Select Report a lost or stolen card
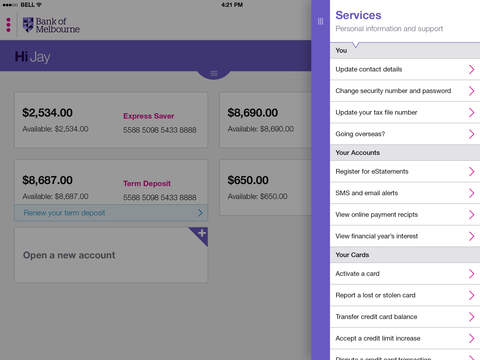 (x=405, y=295)
